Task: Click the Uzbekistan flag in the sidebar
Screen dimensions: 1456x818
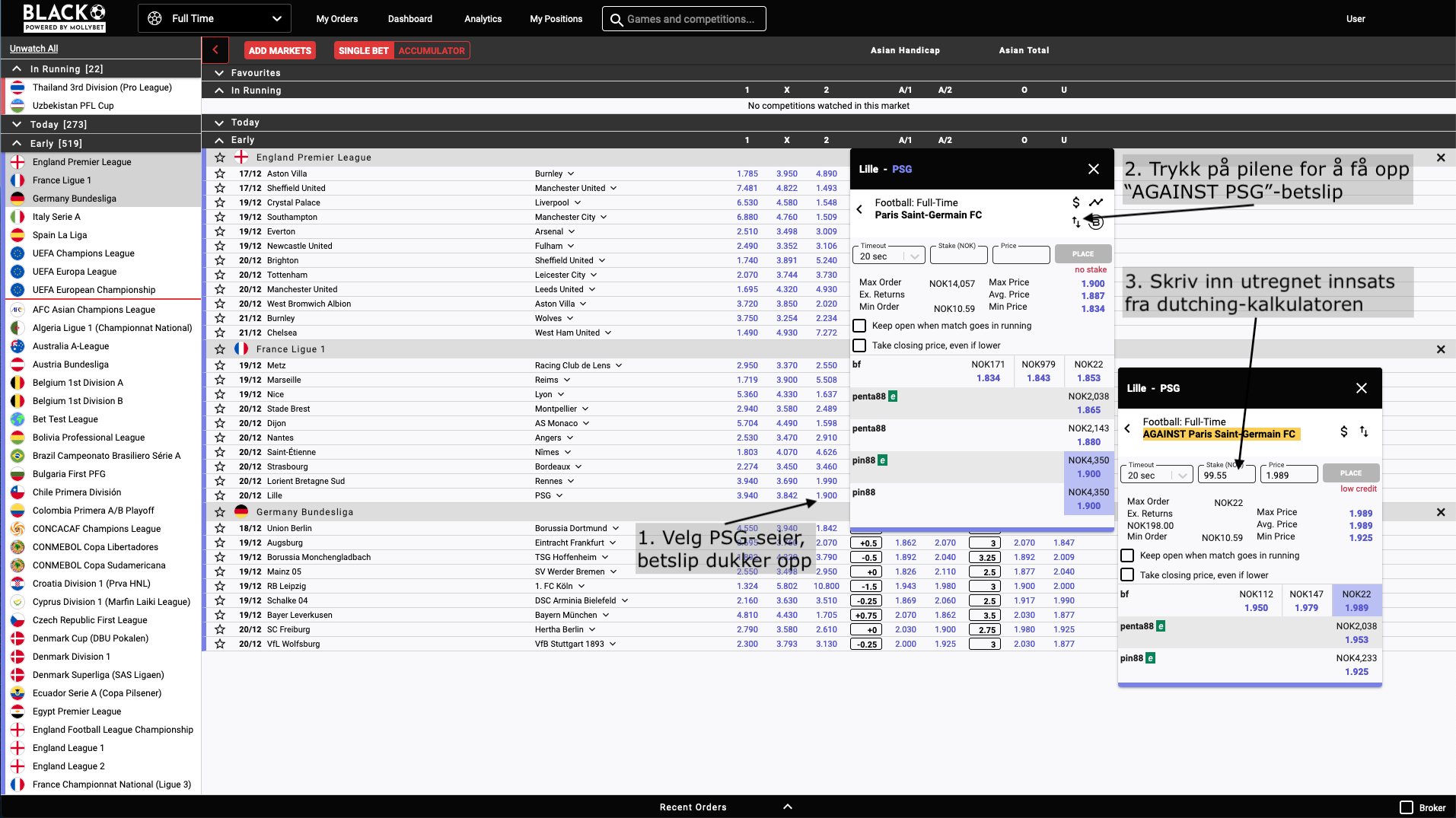Action: (x=18, y=106)
